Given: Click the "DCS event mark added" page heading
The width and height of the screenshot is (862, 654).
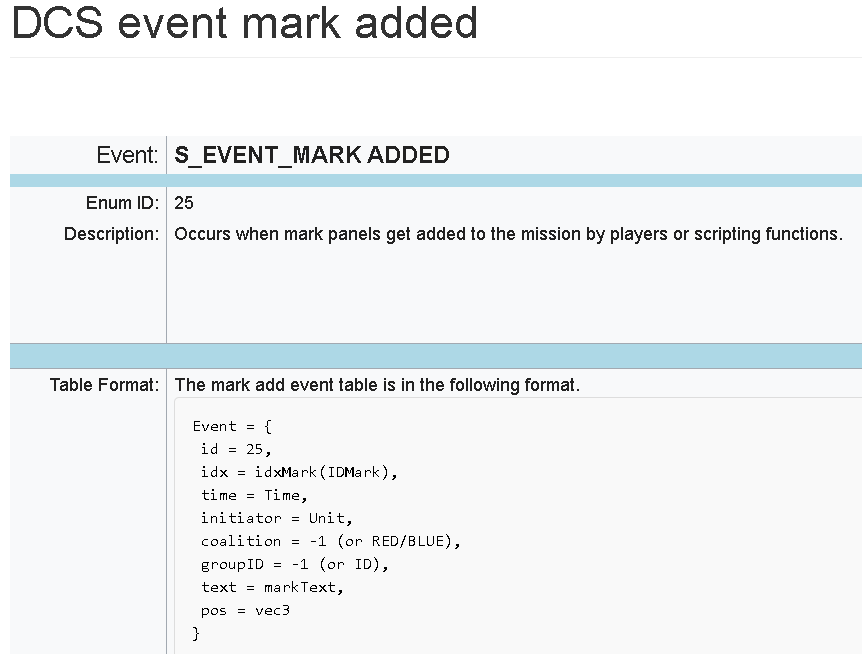Looking at the screenshot, I should pyautogui.click(x=244, y=24).
